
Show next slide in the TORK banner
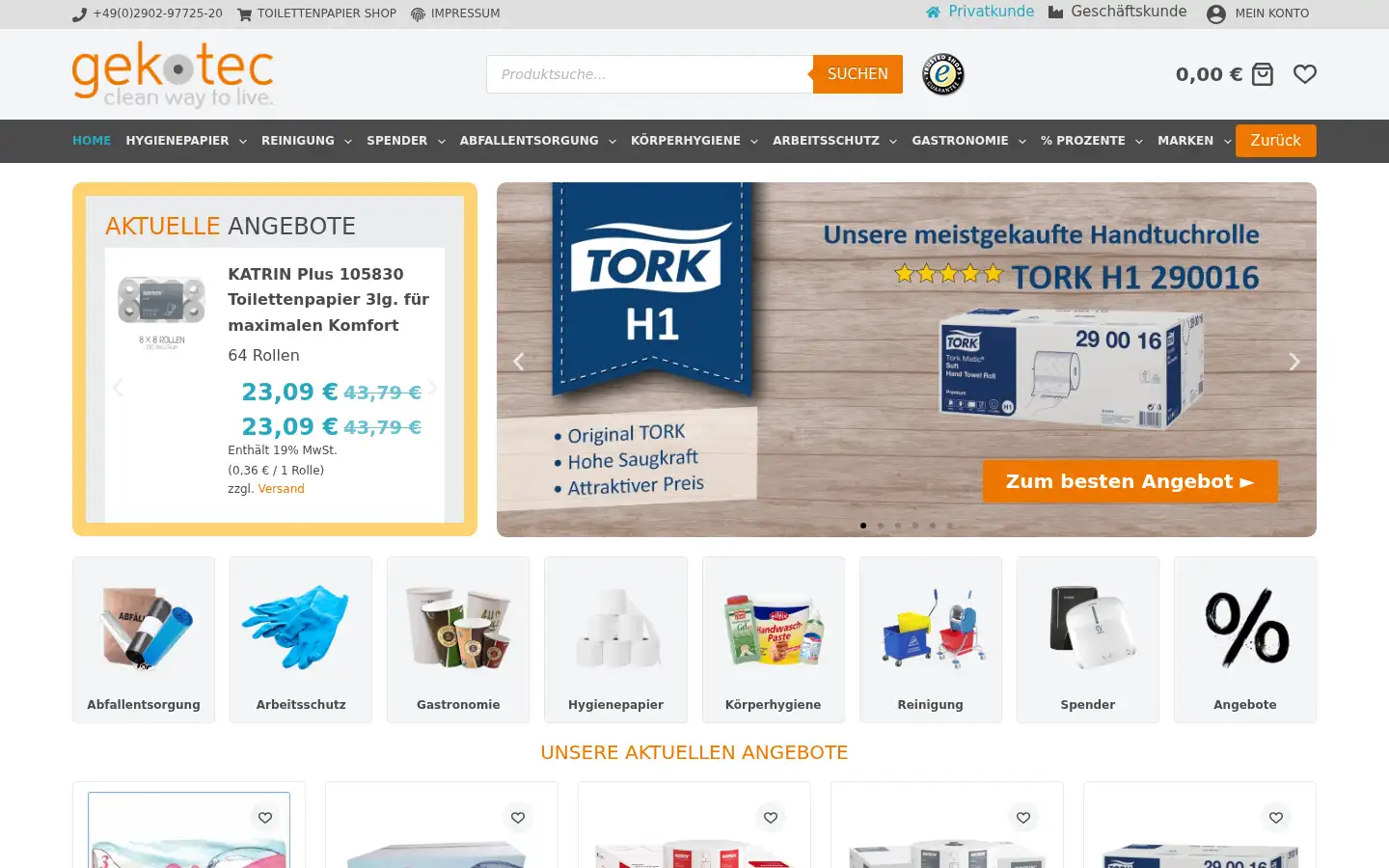click(x=1294, y=362)
